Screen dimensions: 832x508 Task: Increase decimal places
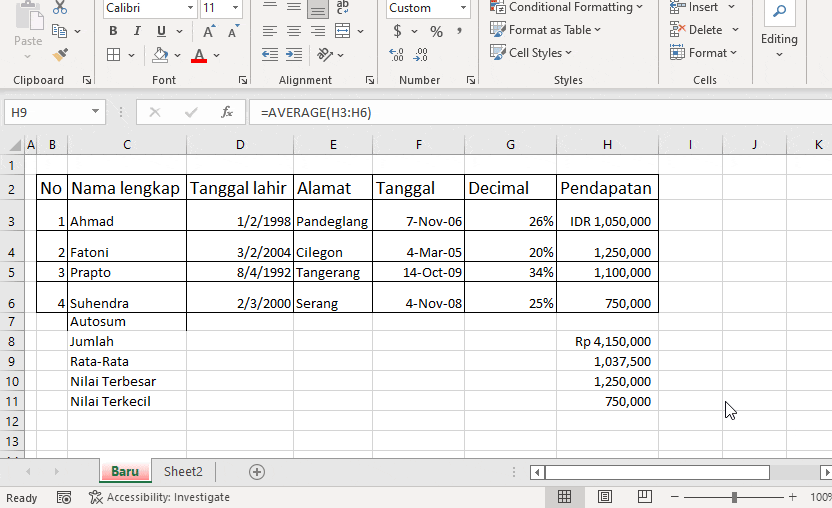coord(396,55)
